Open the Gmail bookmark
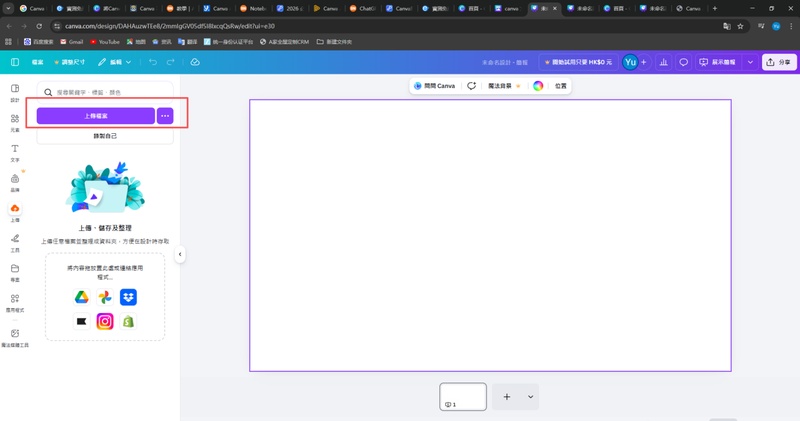Image resolution: width=800 pixels, height=421 pixels. (x=72, y=42)
